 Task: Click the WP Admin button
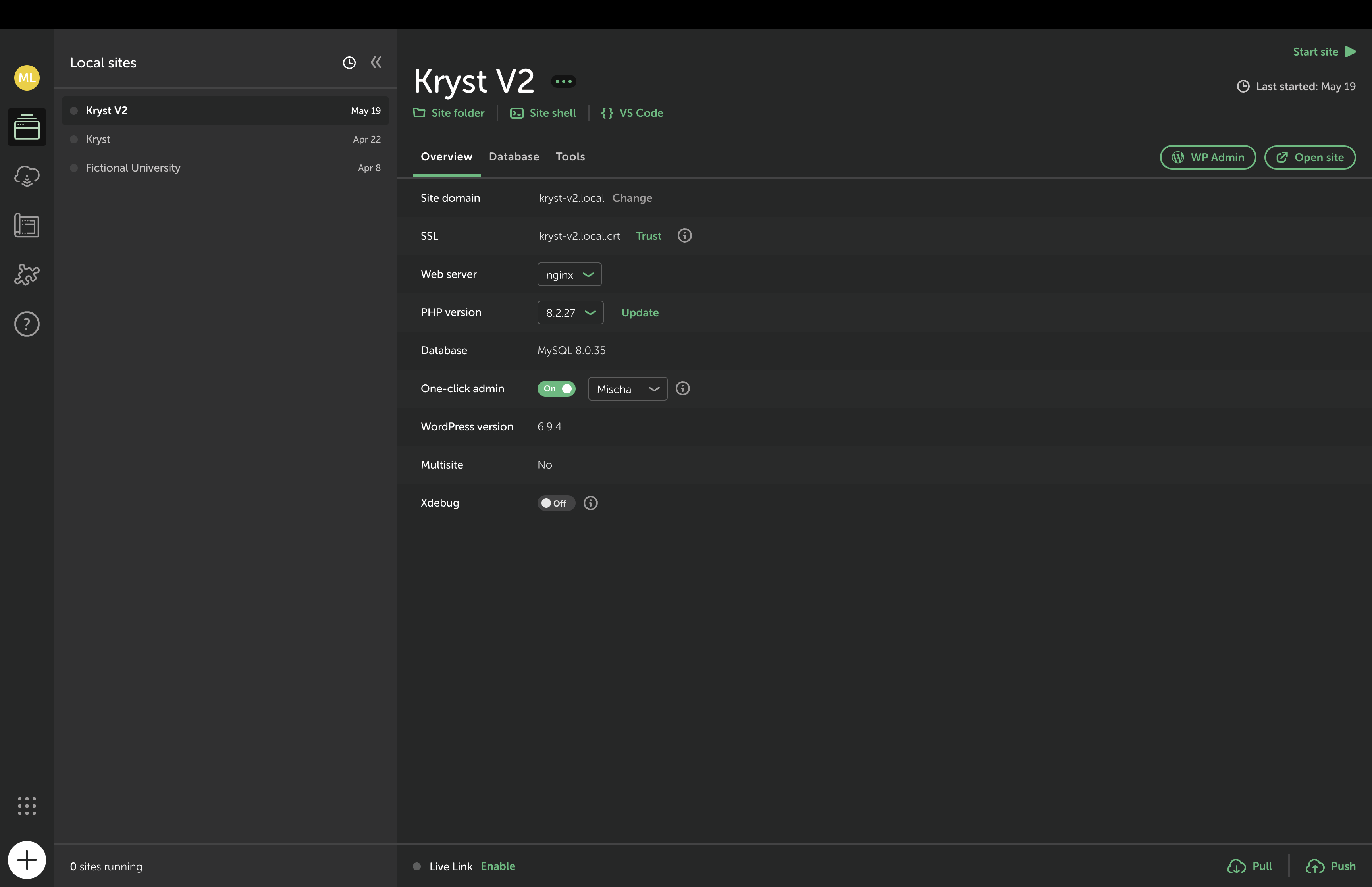1208,157
